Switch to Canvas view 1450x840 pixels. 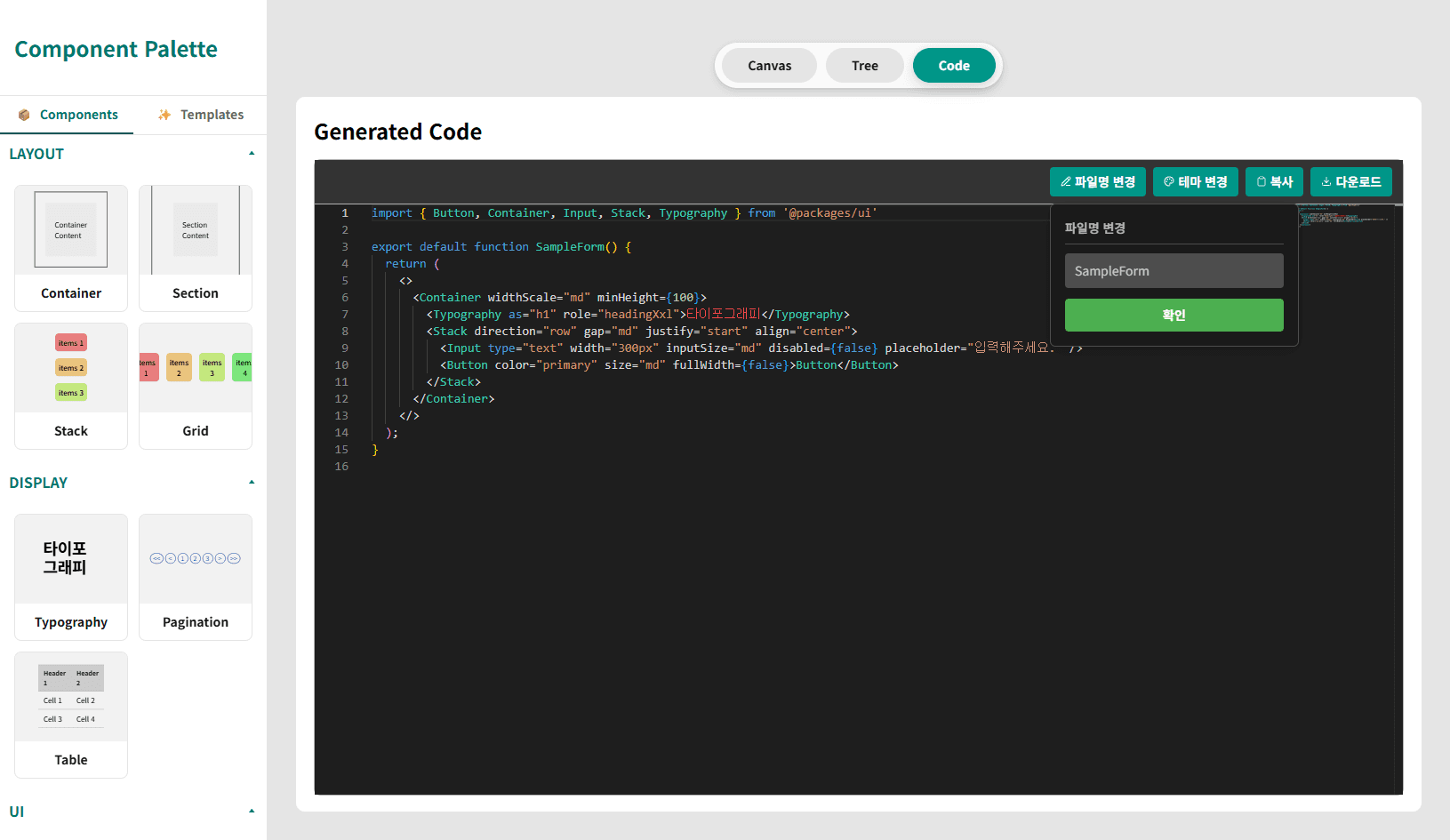[769, 65]
